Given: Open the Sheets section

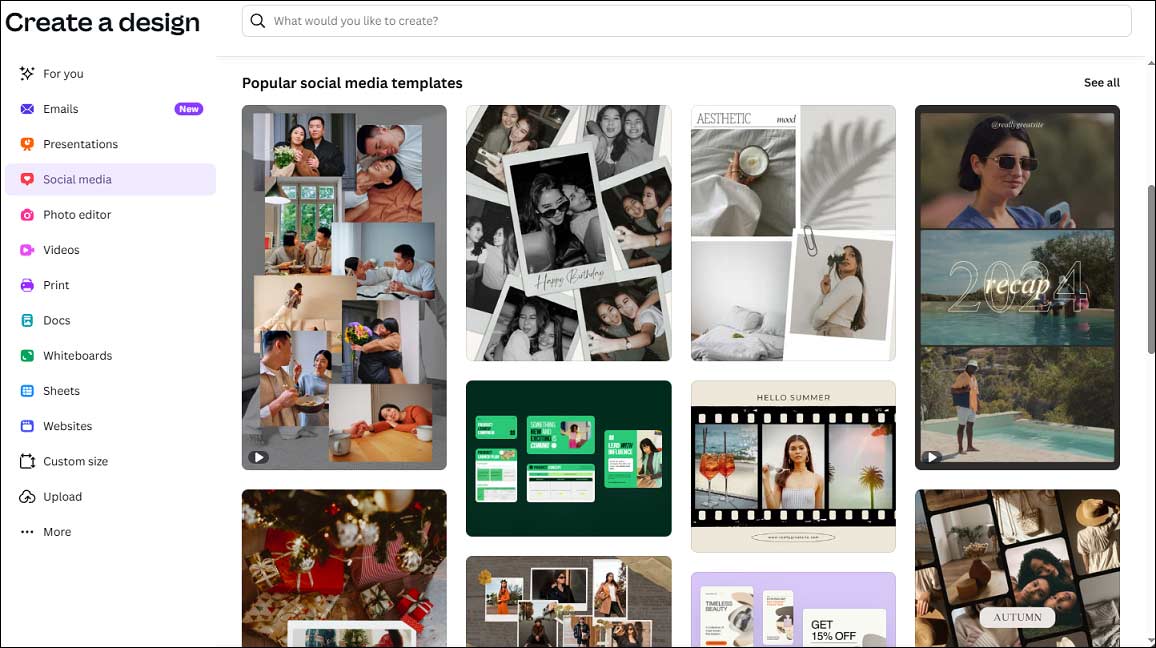Looking at the screenshot, I should click(60, 390).
